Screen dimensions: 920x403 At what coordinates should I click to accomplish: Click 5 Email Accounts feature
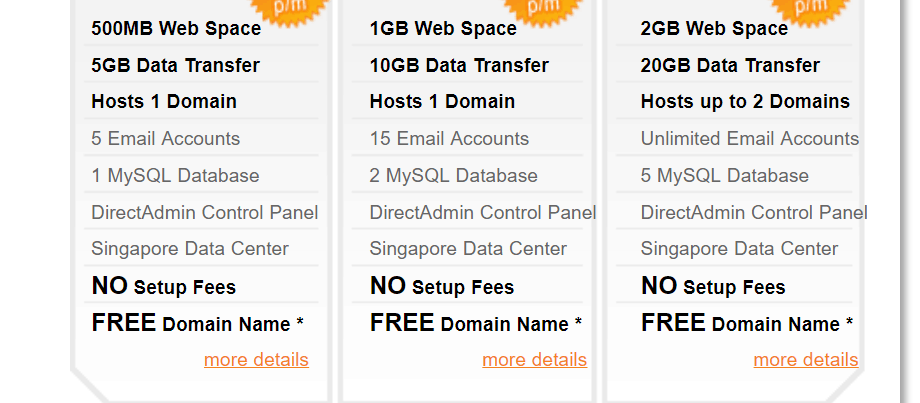165,138
